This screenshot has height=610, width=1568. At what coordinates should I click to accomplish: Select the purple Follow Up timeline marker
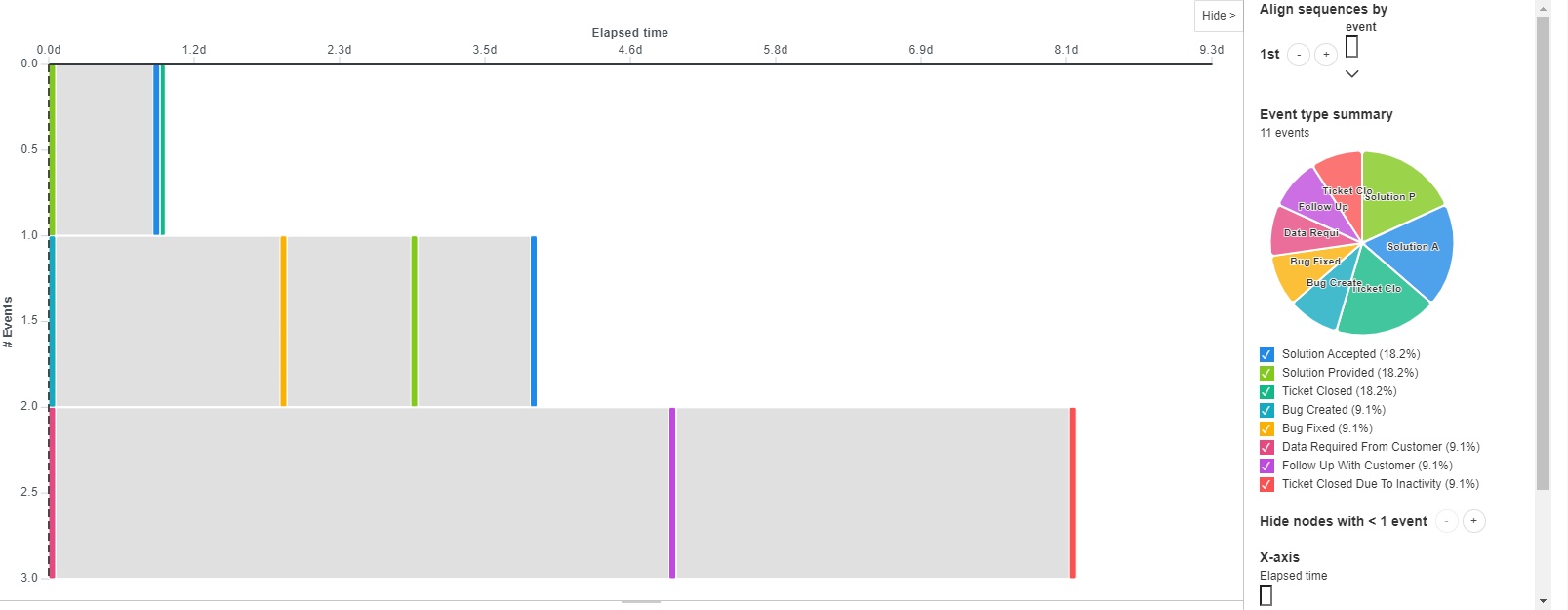pyautogui.click(x=672, y=493)
